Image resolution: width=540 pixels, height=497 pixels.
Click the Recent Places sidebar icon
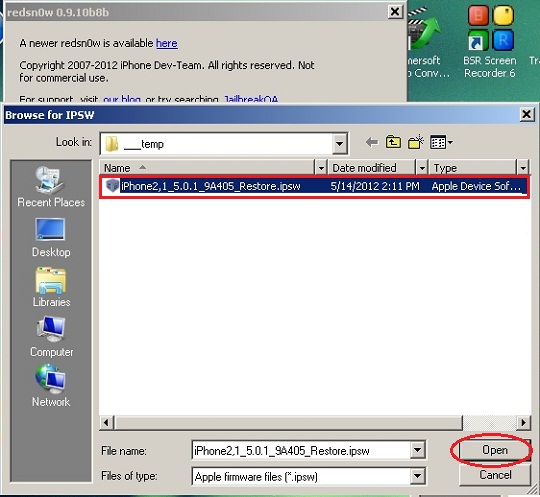coord(51,187)
